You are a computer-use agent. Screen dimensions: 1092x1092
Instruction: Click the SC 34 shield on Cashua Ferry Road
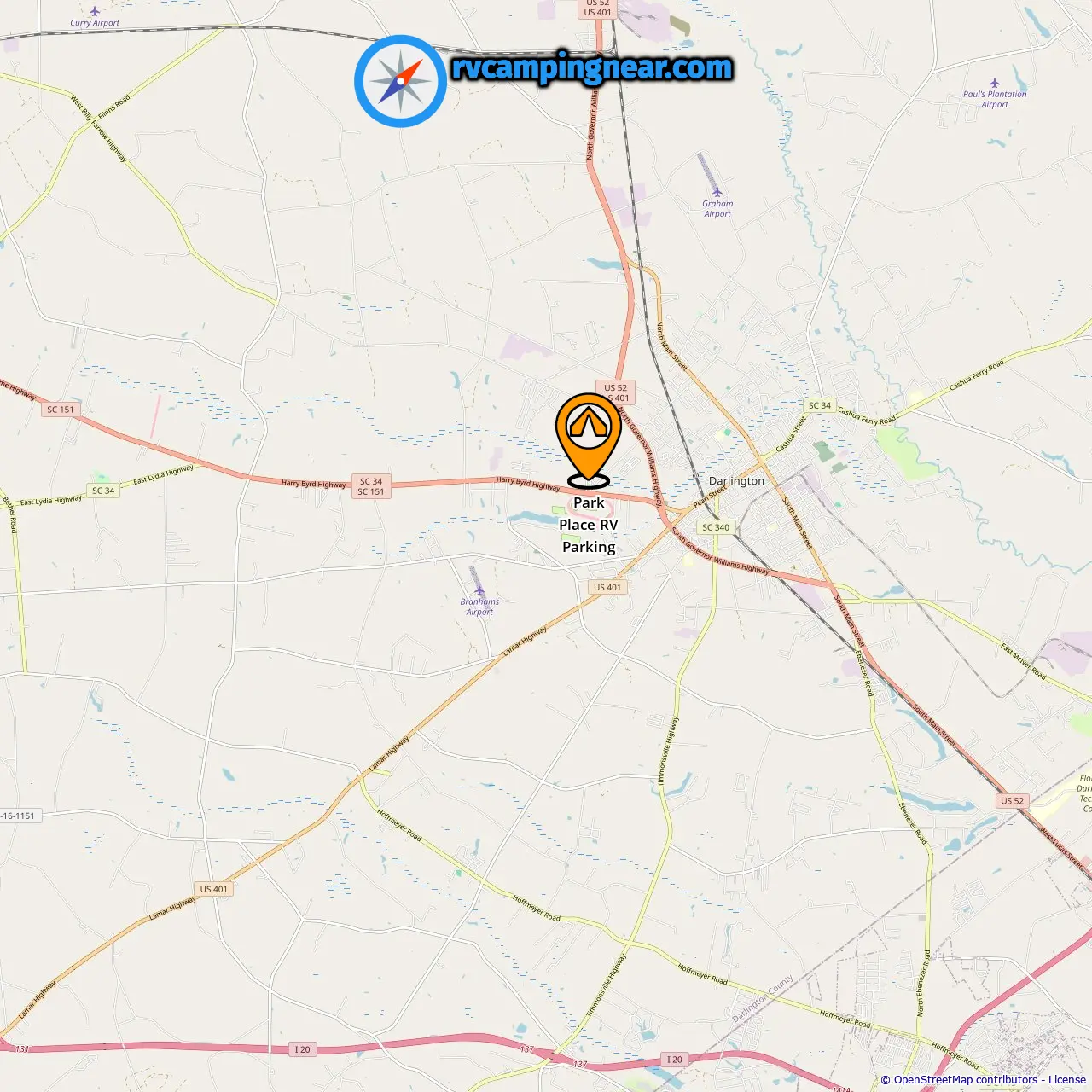point(820,406)
